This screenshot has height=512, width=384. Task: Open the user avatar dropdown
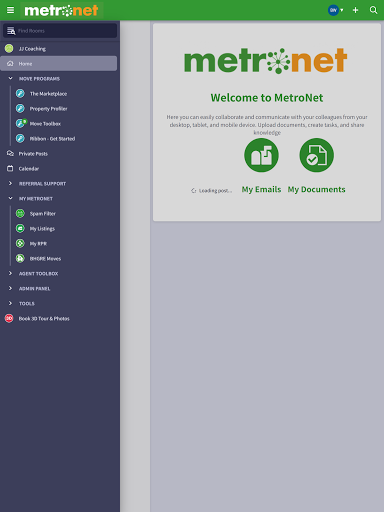pyautogui.click(x=335, y=10)
